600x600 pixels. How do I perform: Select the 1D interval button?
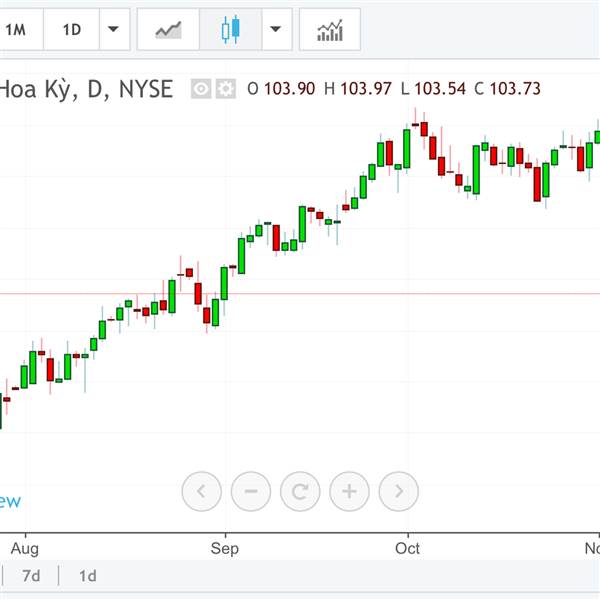(72, 30)
